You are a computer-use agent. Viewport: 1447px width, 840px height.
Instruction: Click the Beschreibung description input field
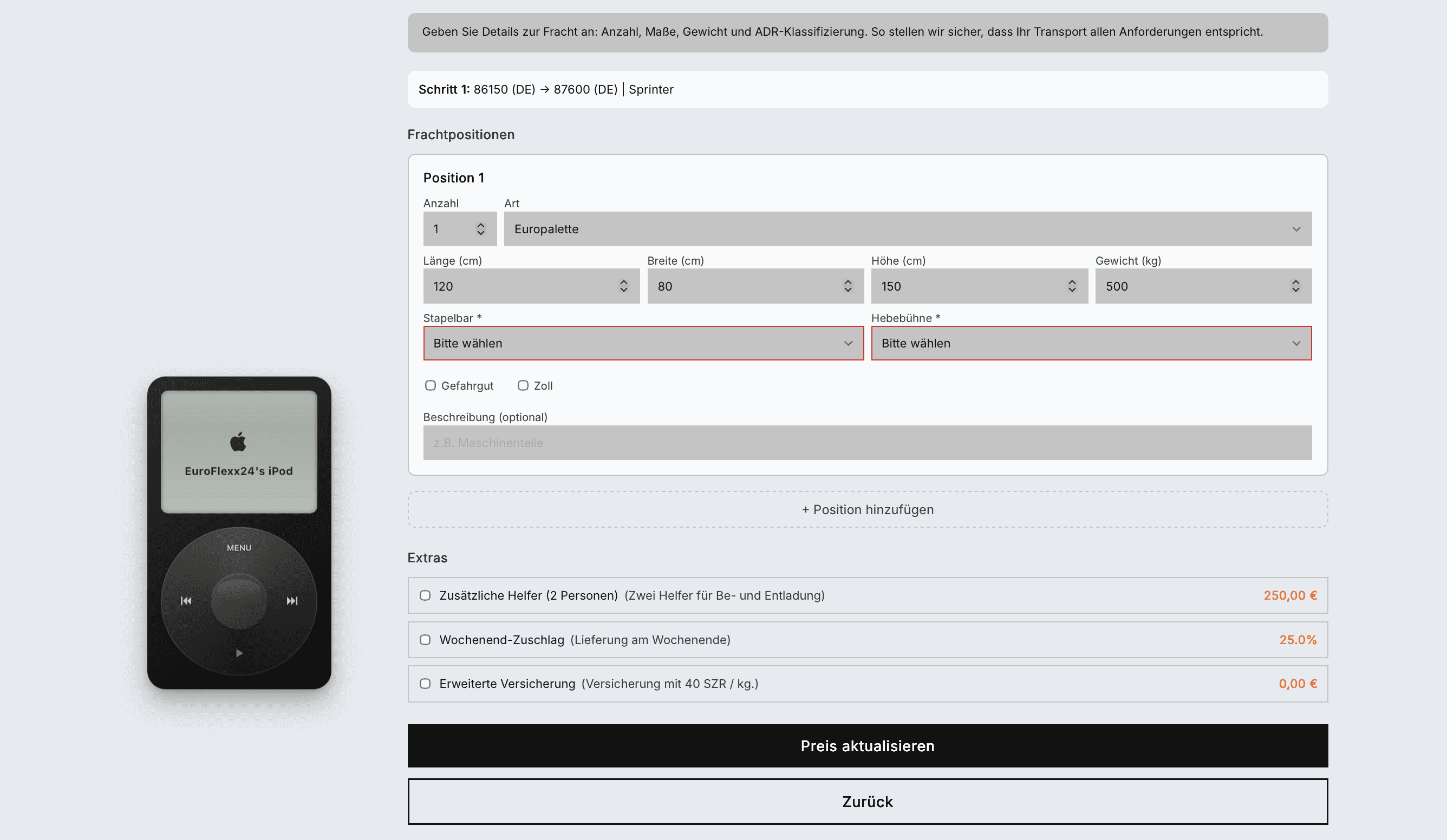coord(868,443)
